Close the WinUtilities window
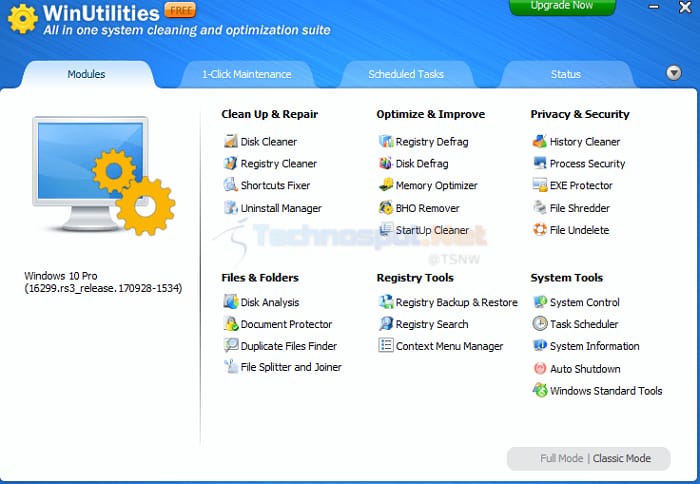This screenshot has width=700, height=484. 685,7
